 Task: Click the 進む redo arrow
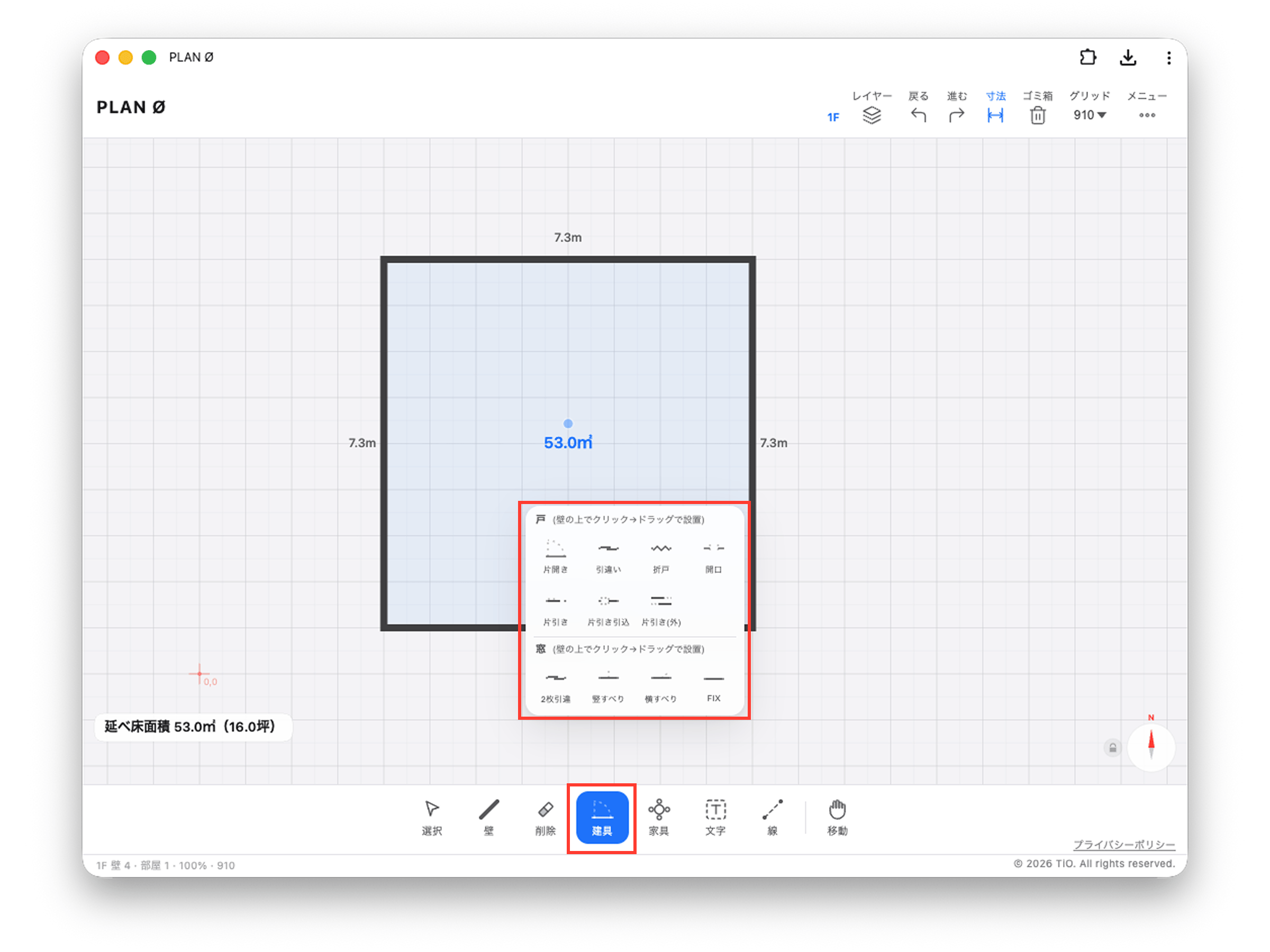click(957, 107)
